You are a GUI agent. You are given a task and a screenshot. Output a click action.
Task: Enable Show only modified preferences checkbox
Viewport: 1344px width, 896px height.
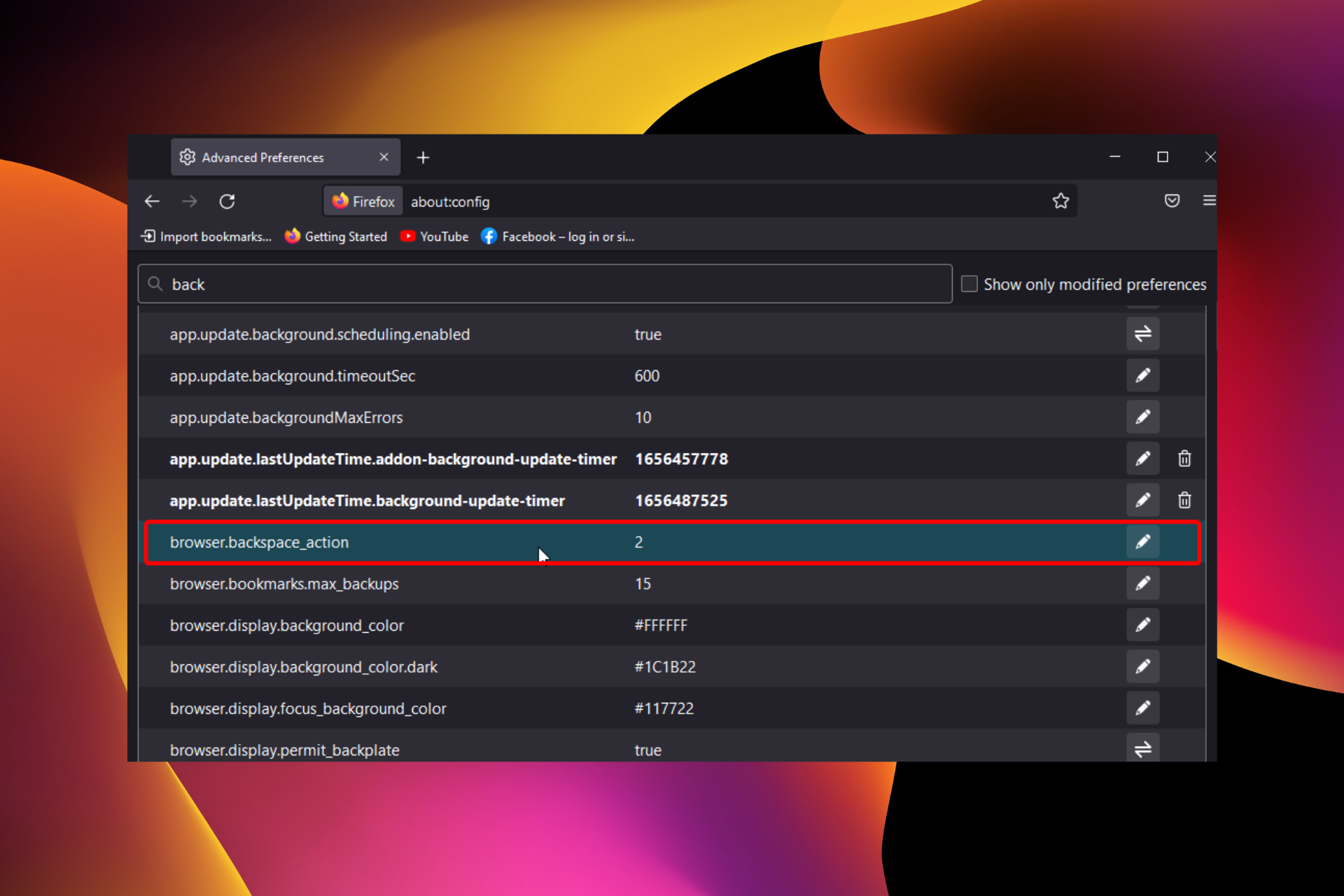click(969, 283)
